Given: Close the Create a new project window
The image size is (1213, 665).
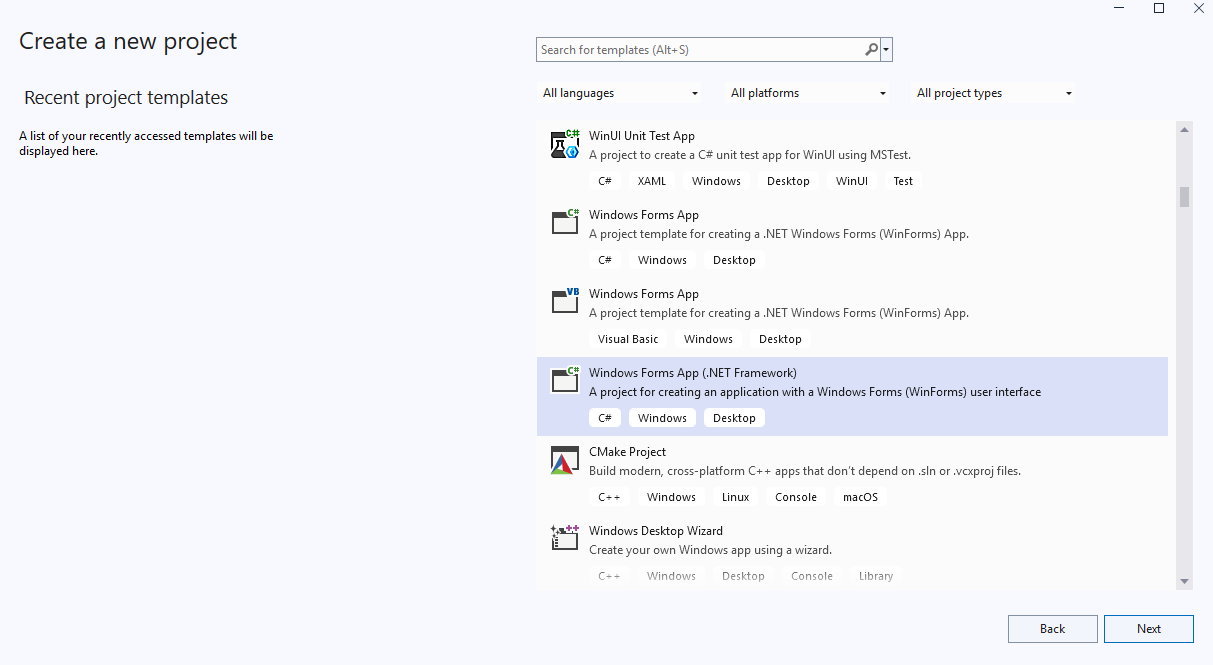Looking at the screenshot, I should coord(1199,8).
